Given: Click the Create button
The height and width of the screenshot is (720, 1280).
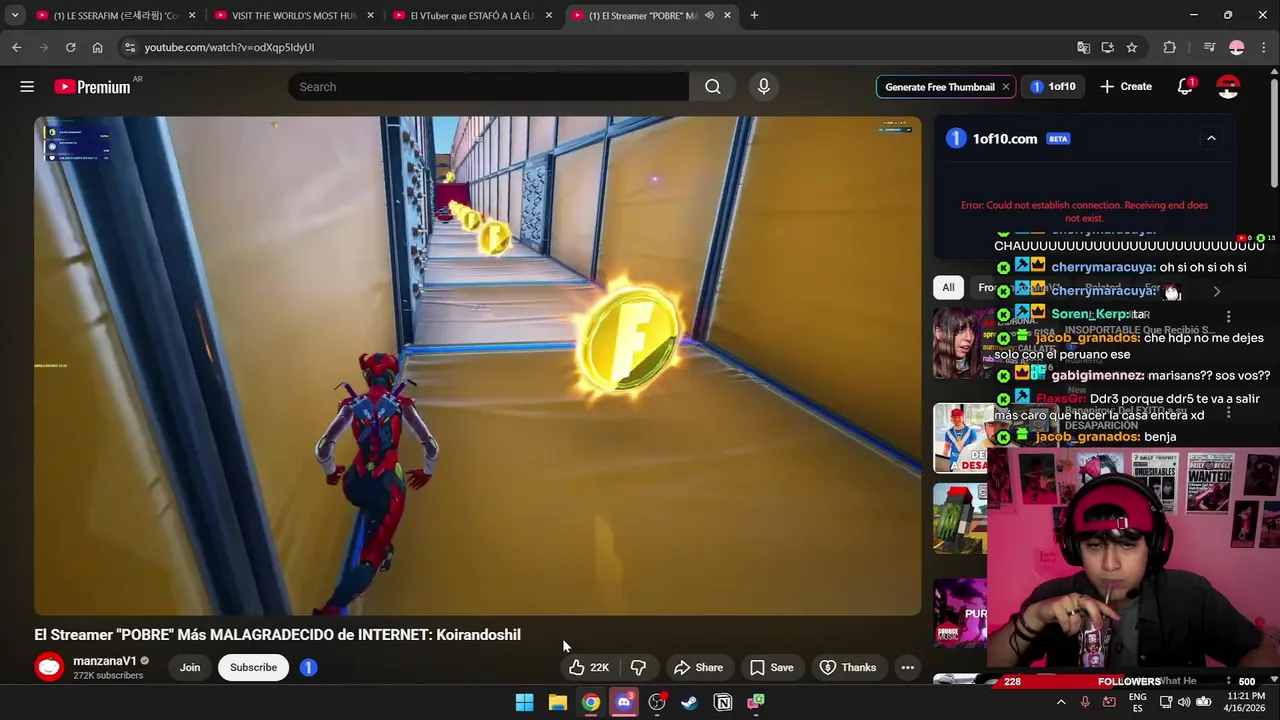Looking at the screenshot, I should 1126,87.
